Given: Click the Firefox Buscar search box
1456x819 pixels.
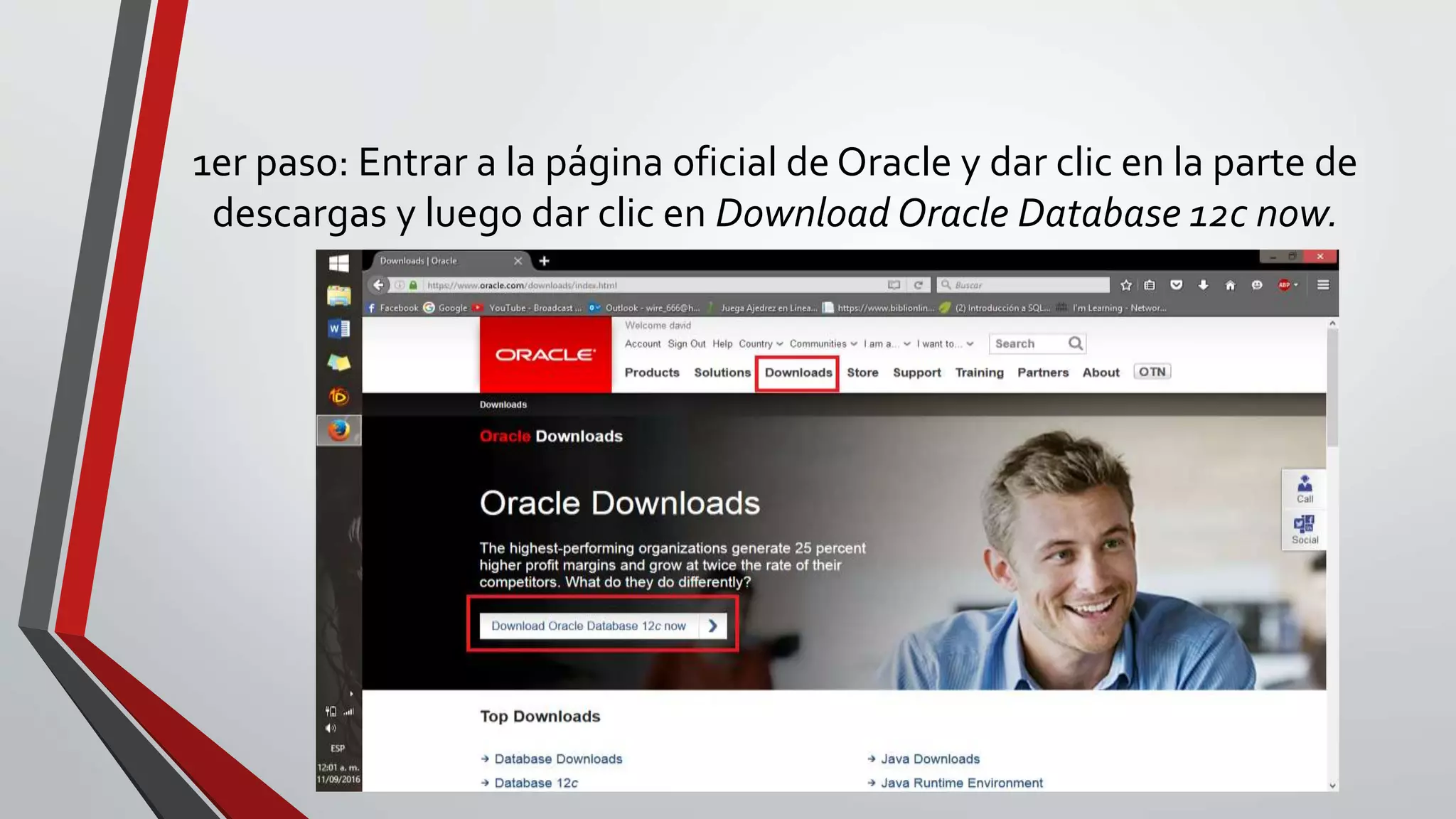Looking at the screenshot, I should (x=1023, y=285).
